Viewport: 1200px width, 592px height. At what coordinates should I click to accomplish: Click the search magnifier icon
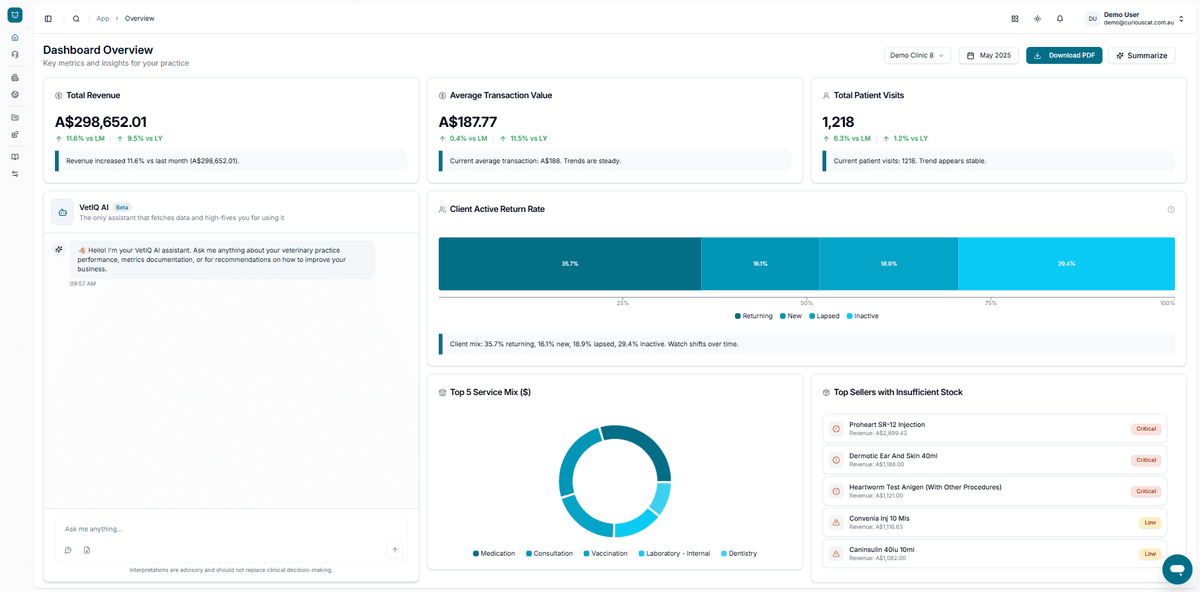click(76, 18)
